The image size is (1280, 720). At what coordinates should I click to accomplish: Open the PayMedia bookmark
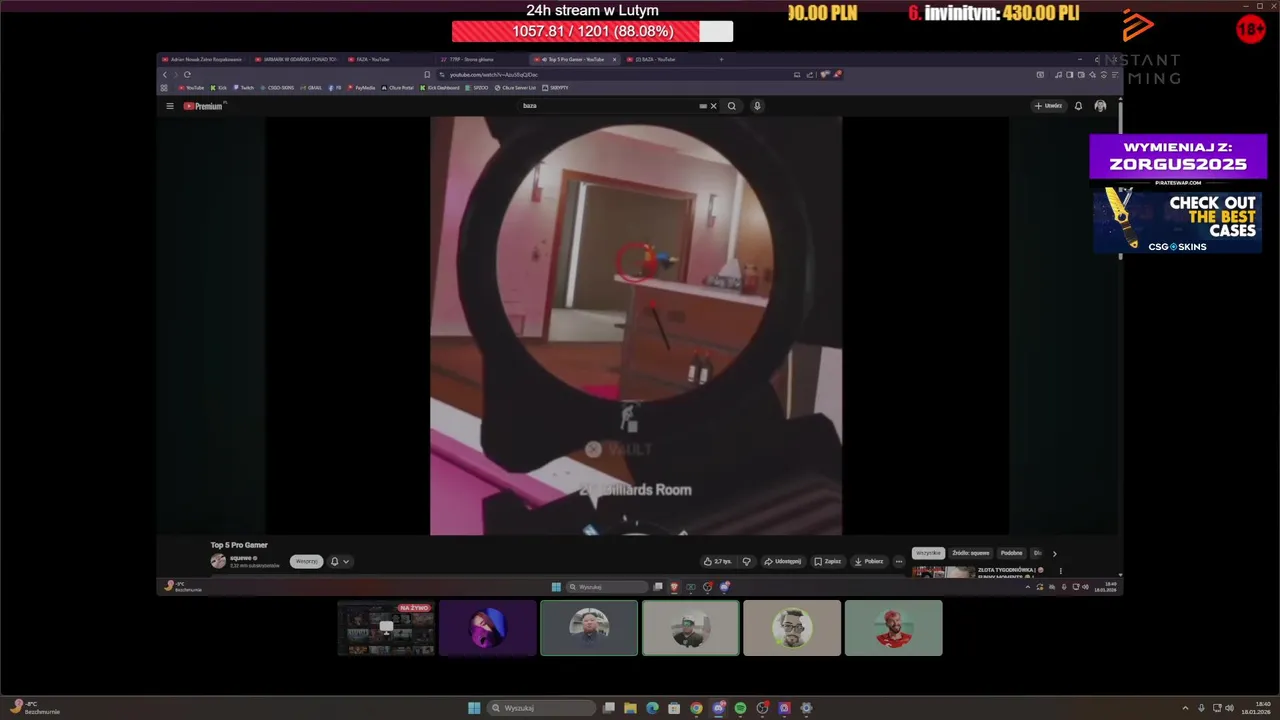361,88
